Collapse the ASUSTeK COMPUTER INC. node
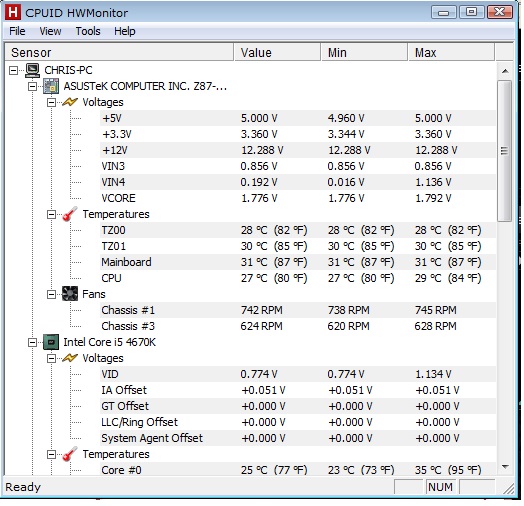This screenshot has height=506, width=524. point(32,87)
